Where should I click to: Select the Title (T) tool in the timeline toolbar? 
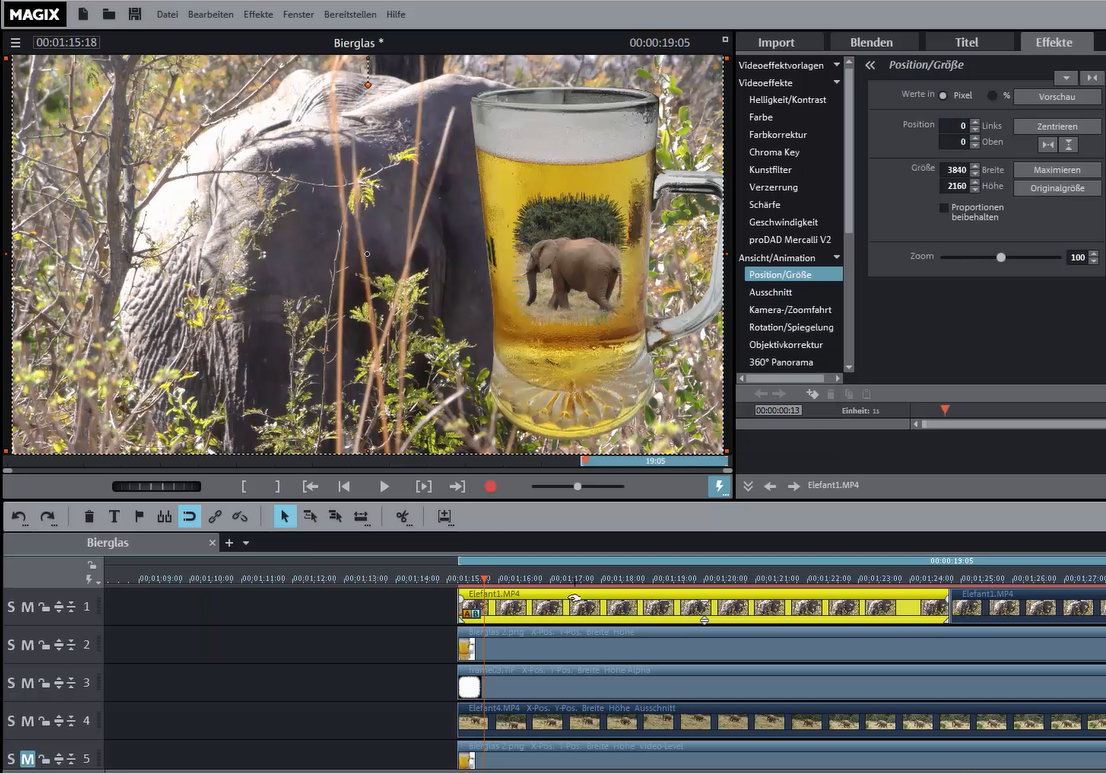click(x=114, y=517)
